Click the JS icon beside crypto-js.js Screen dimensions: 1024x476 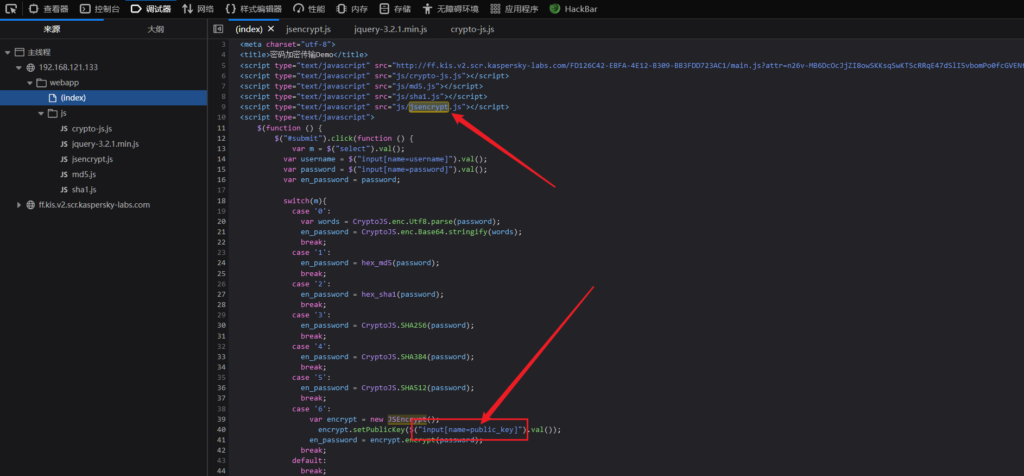point(64,129)
